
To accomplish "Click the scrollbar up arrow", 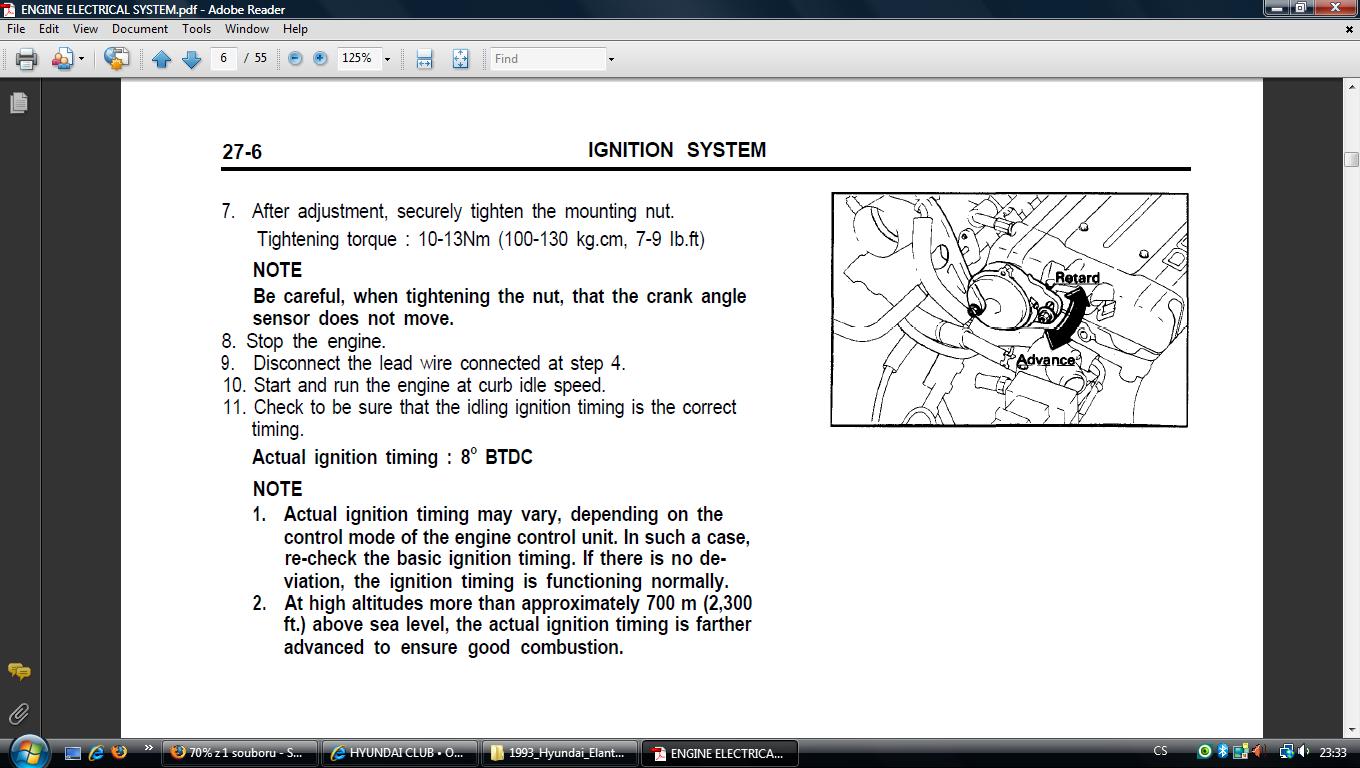I will (x=1351, y=88).
